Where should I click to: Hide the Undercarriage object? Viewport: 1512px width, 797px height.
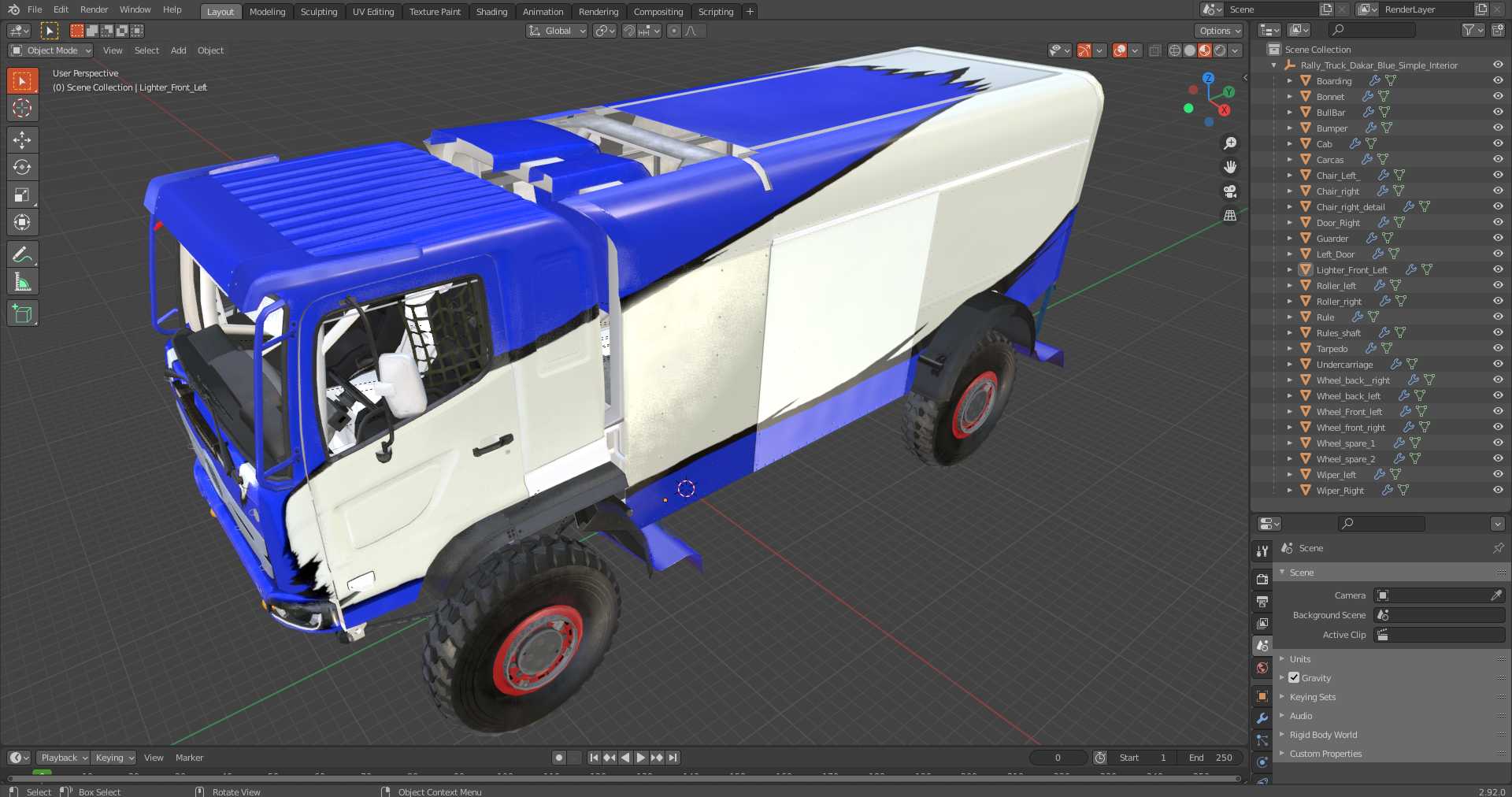point(1498,364)
